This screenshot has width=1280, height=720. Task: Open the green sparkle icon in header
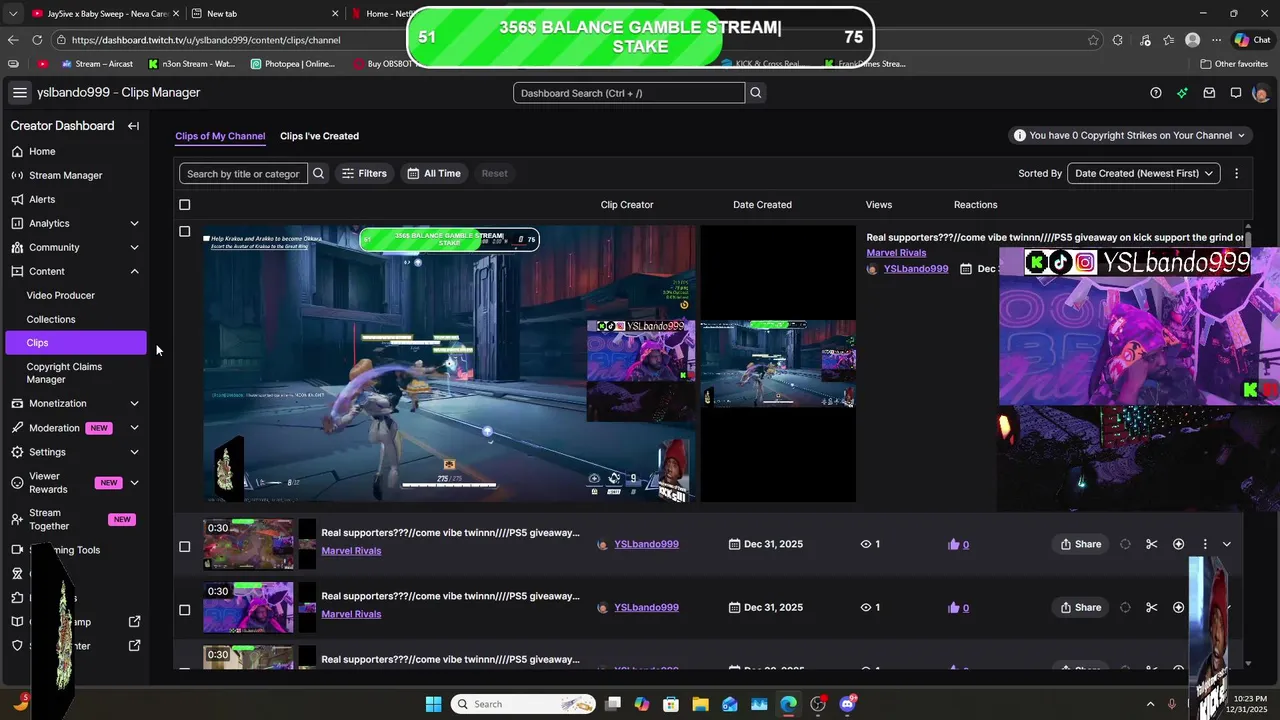(x=1182, y=93)
